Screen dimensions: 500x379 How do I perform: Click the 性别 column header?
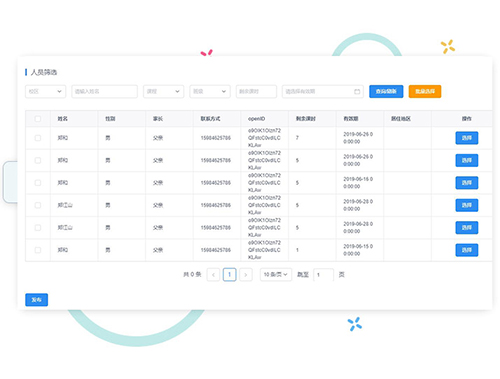coord(110,119)
